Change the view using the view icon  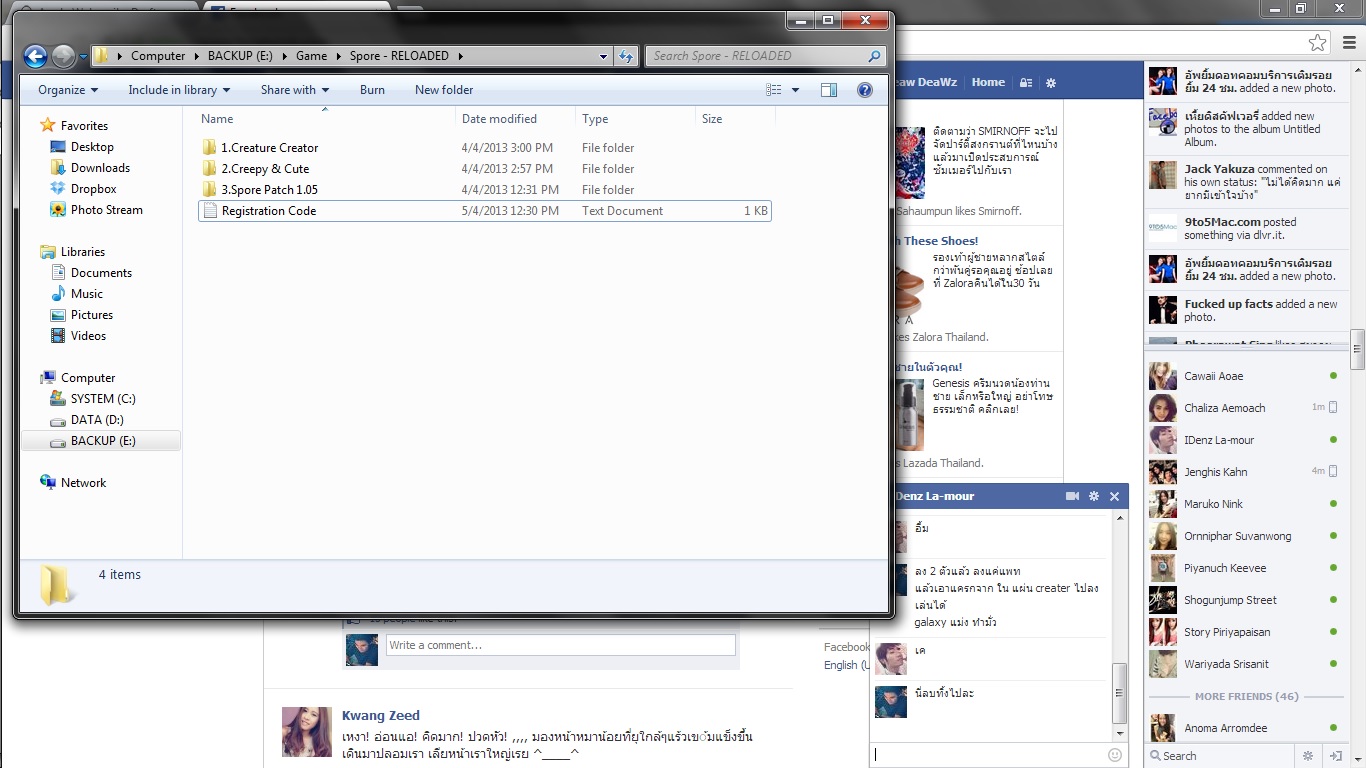(x=774, y=90)
